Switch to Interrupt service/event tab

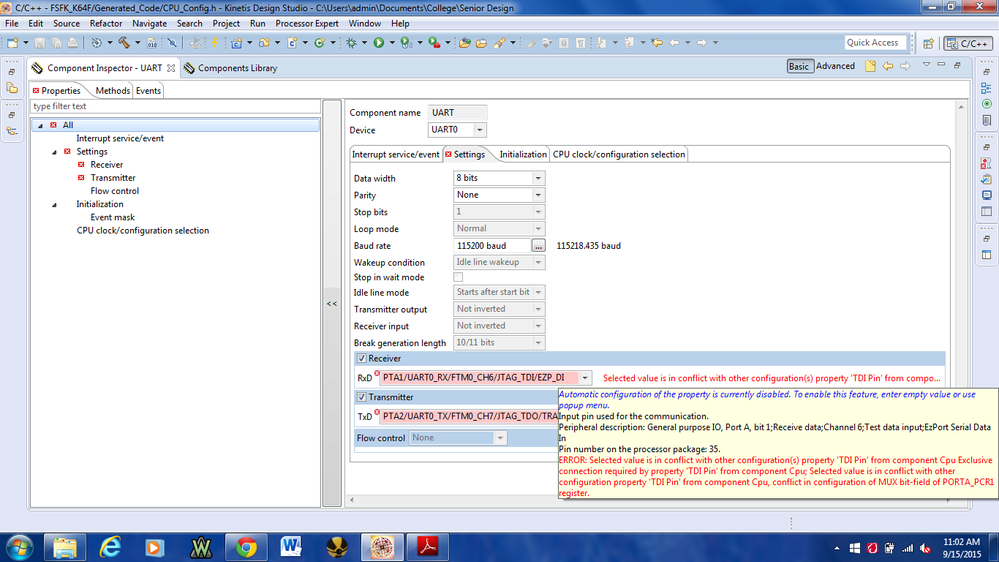coord(395,154)
